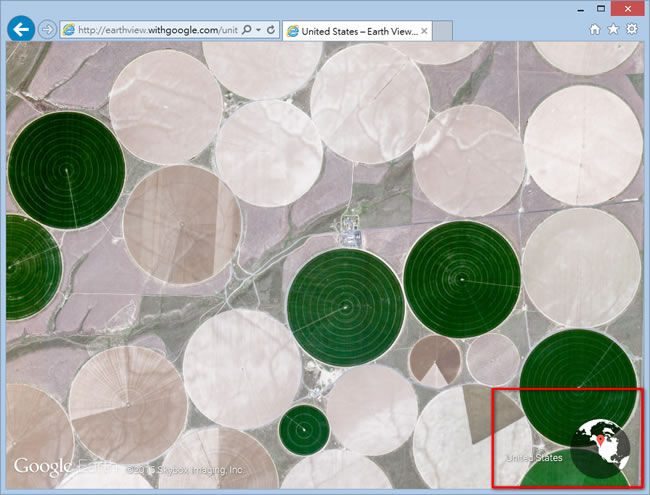Viewport: 650px width, 495px height.
Task: Close the United States – Earth View tab
Action: (x=424, y=31)
